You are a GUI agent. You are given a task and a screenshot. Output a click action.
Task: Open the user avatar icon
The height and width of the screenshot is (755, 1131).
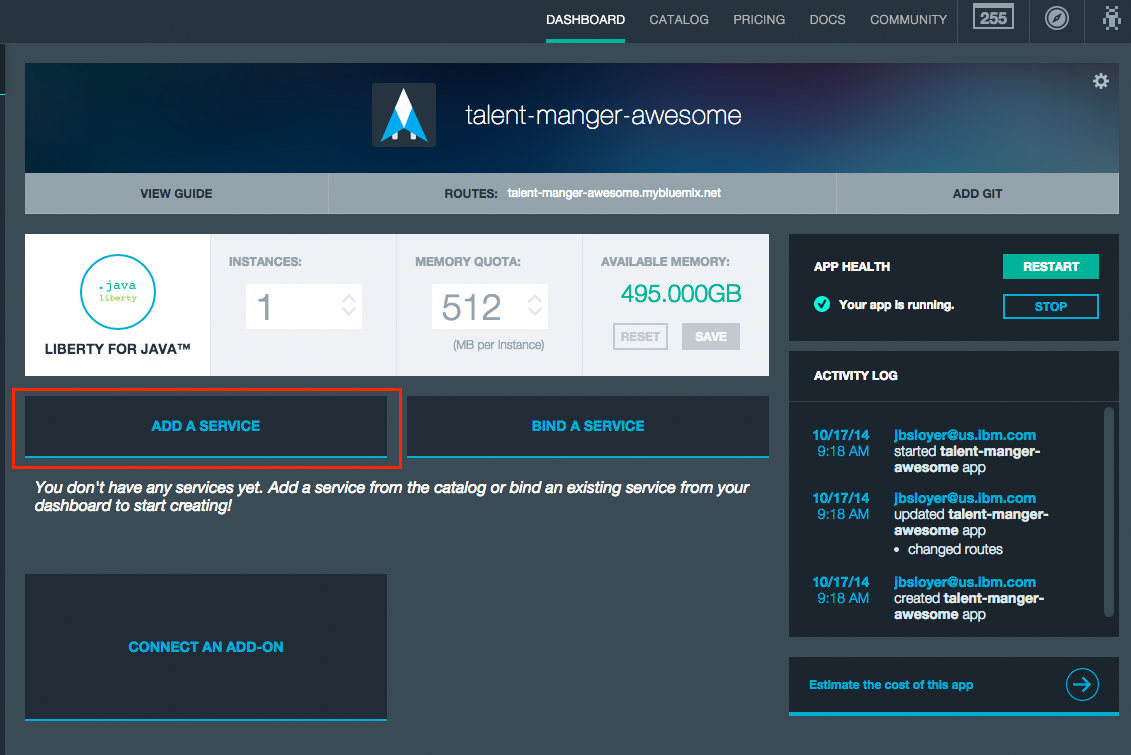[x=1112, y=18]
